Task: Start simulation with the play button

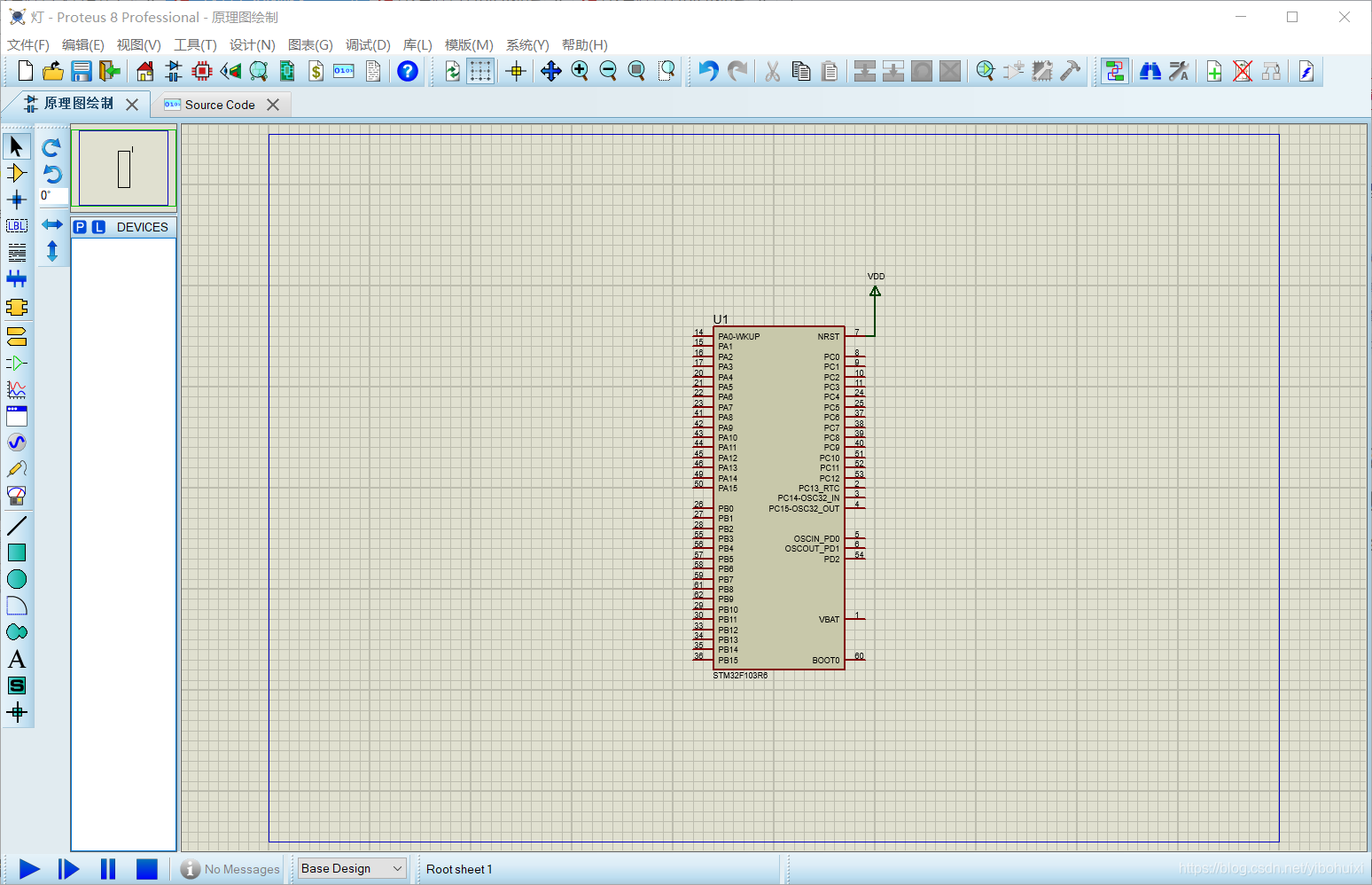Action: click(29, 869)
